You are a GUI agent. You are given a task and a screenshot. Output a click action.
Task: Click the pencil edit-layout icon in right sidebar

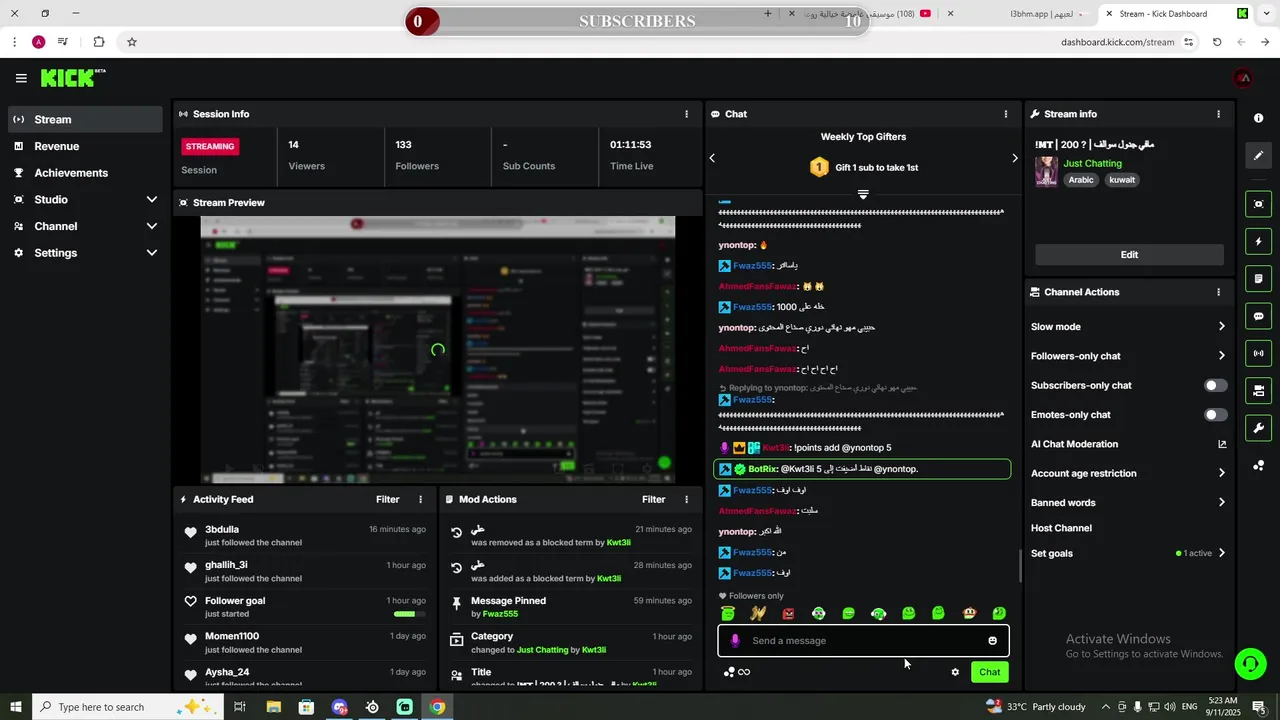(x=1258, y=156)
